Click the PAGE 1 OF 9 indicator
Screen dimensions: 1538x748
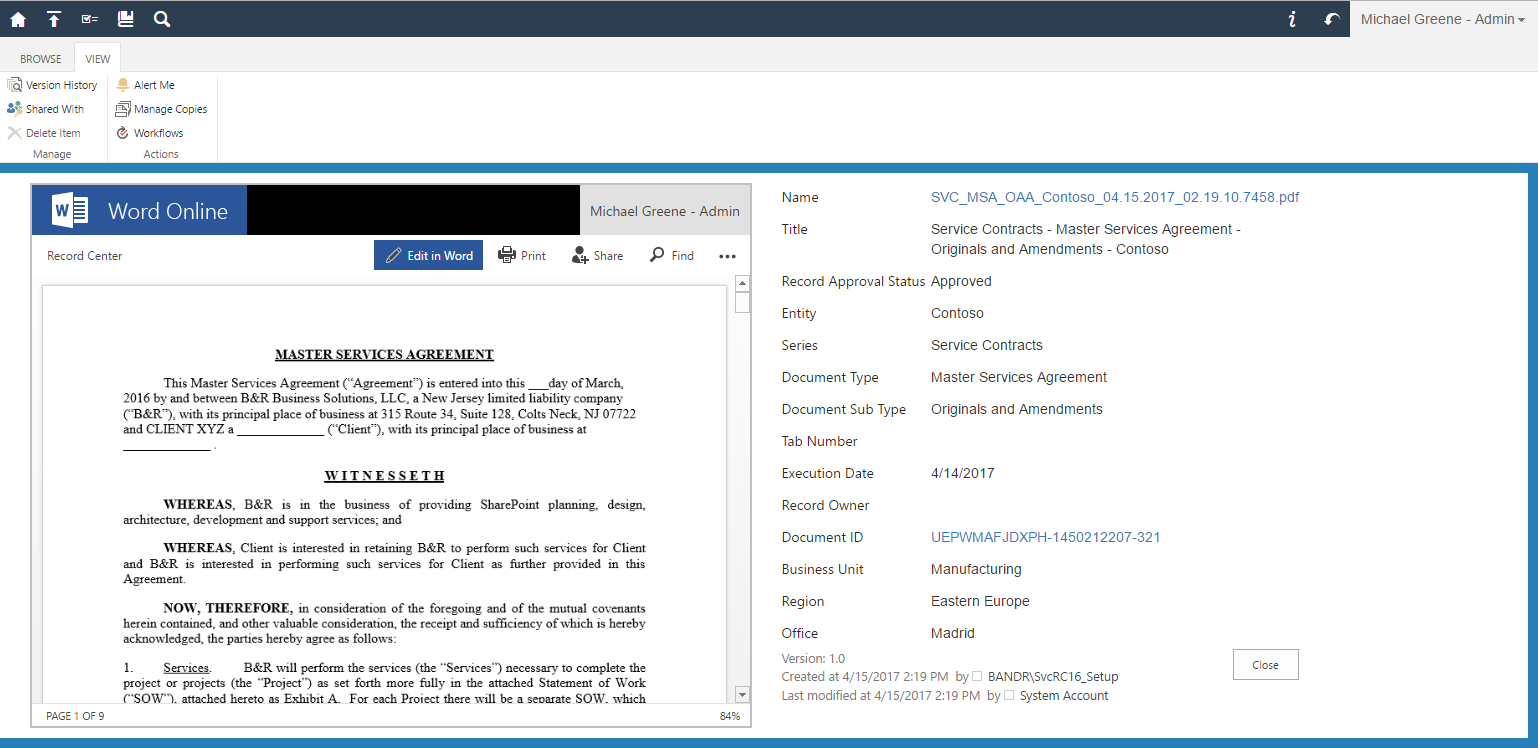[75, 716]
